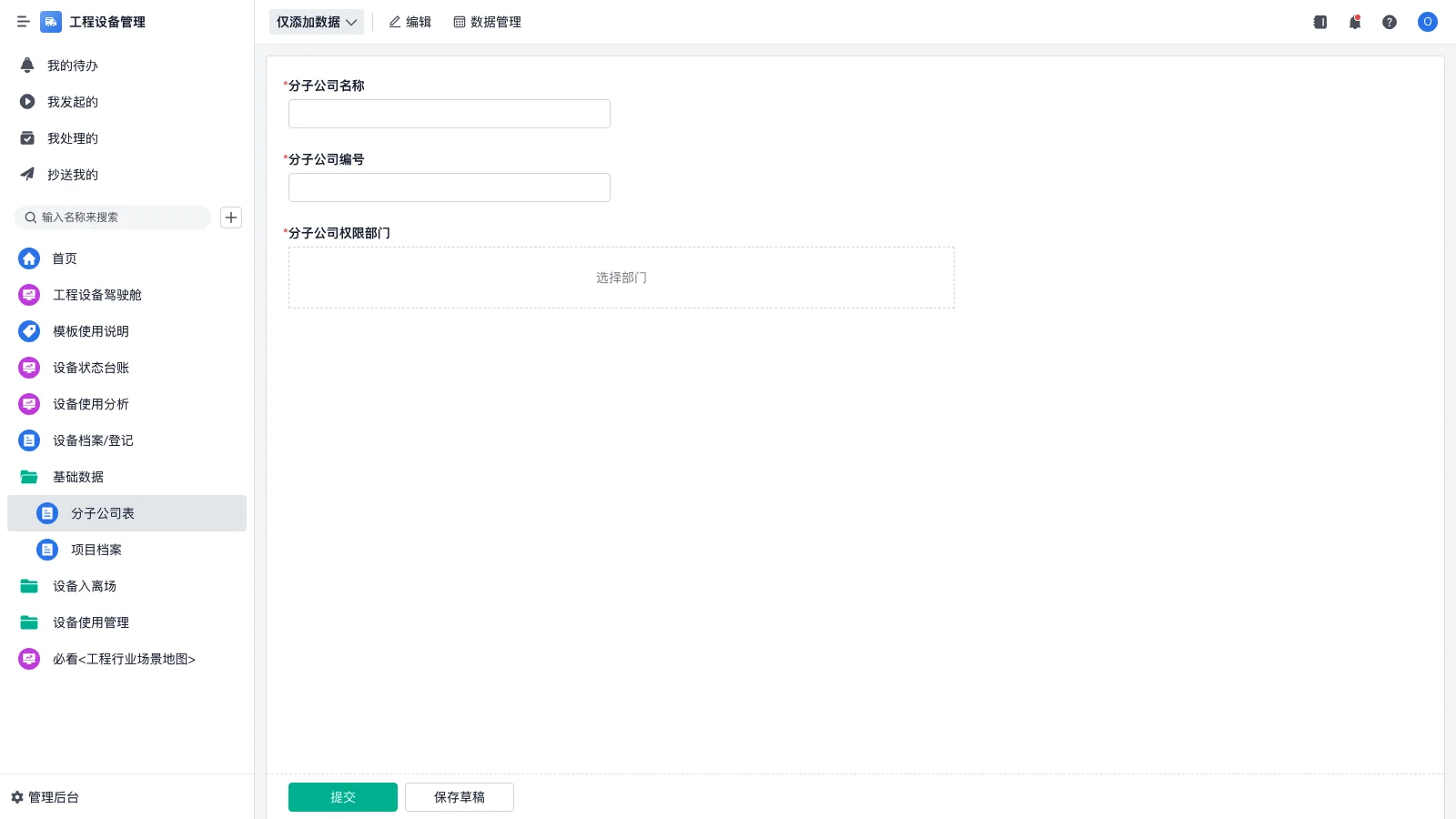Screen dimensions: 1456x819
Task: Click the 首页 home icon
Action: click(x=29, y=258)
